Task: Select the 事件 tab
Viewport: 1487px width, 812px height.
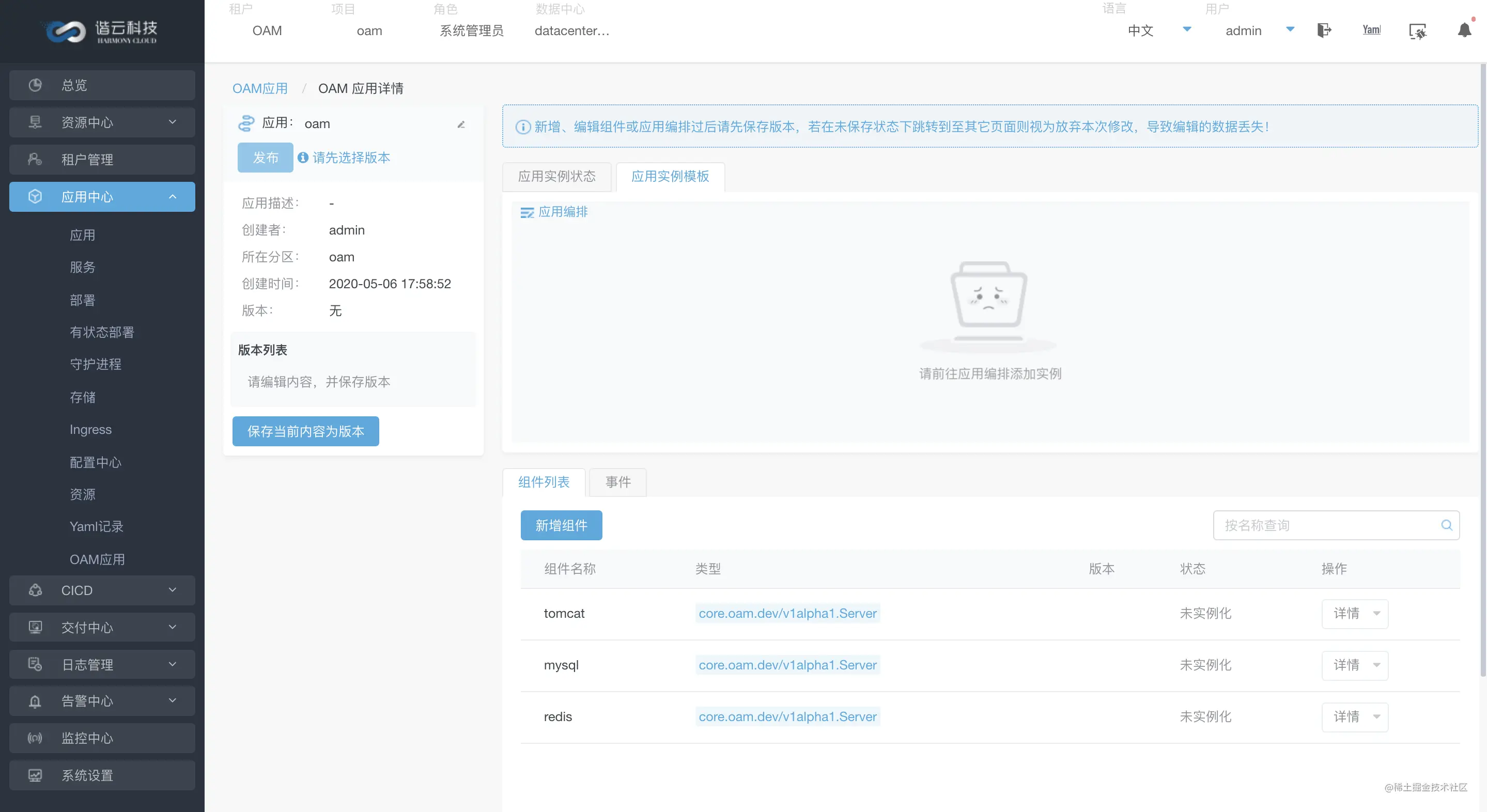Action: coord(617,482)
